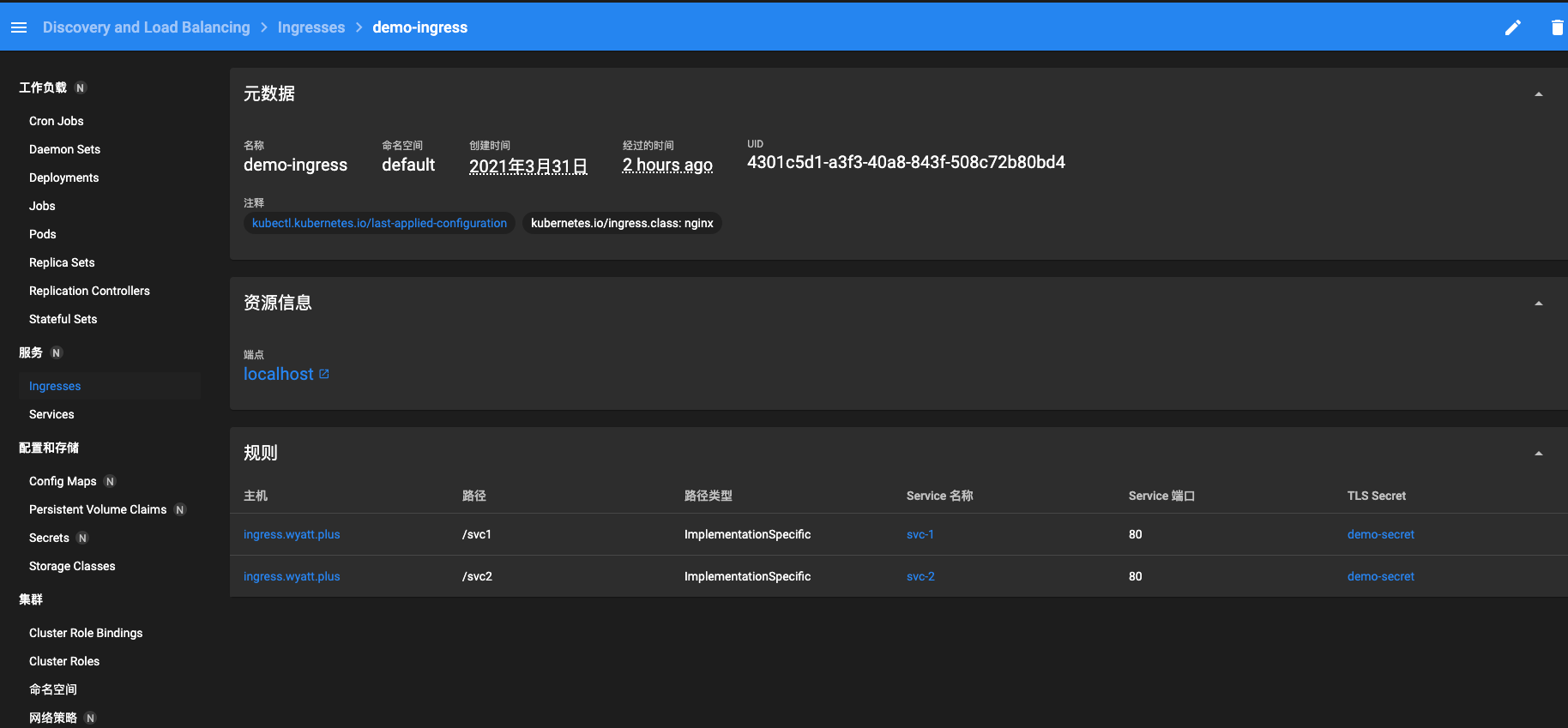The width and height of the screenshot is (1568, 728).
Task: Open Cron Jobs in sidebar
Action: pyautogui.click(x=57, y=121)
